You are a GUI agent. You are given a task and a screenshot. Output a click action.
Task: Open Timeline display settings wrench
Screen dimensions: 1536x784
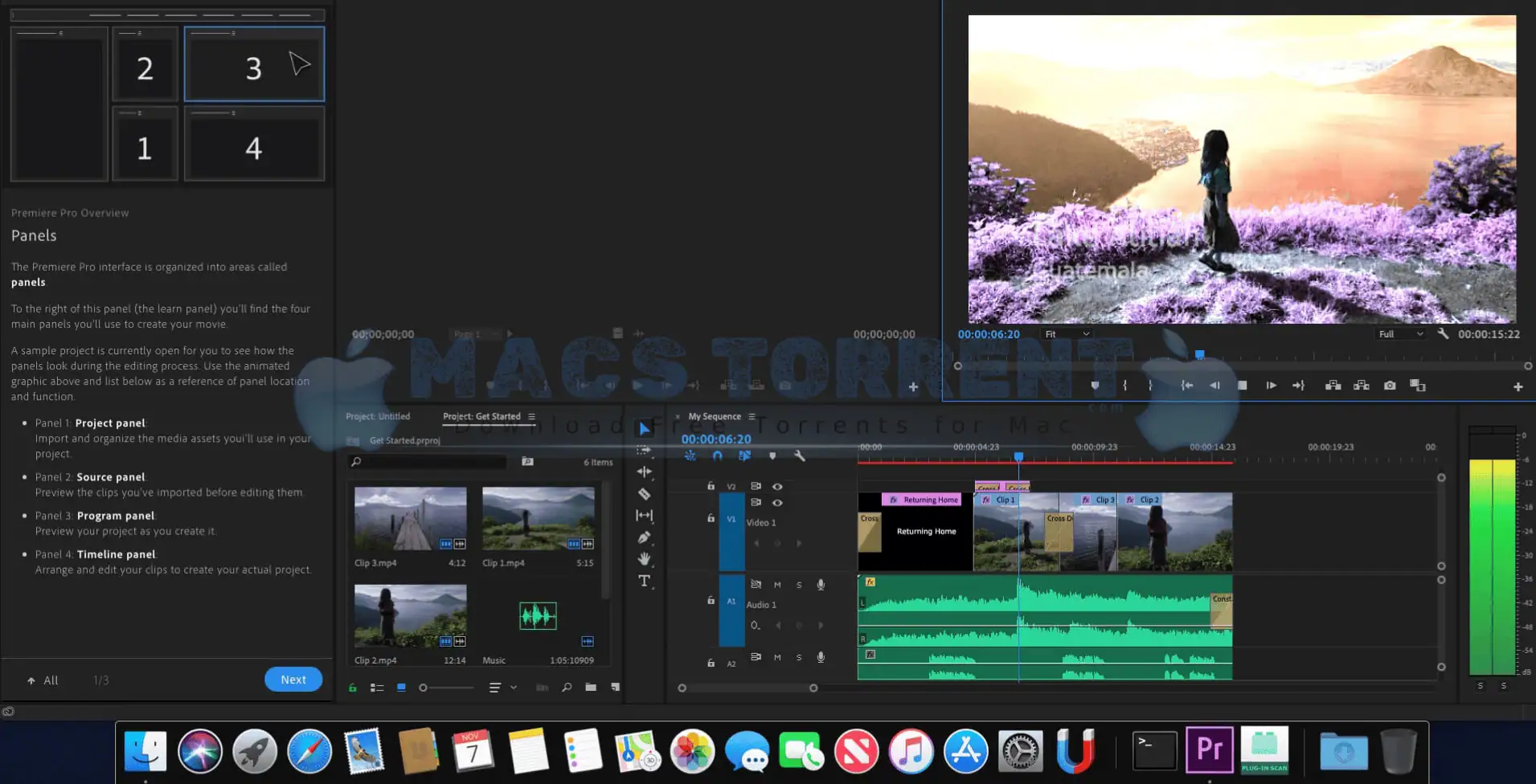799,455
